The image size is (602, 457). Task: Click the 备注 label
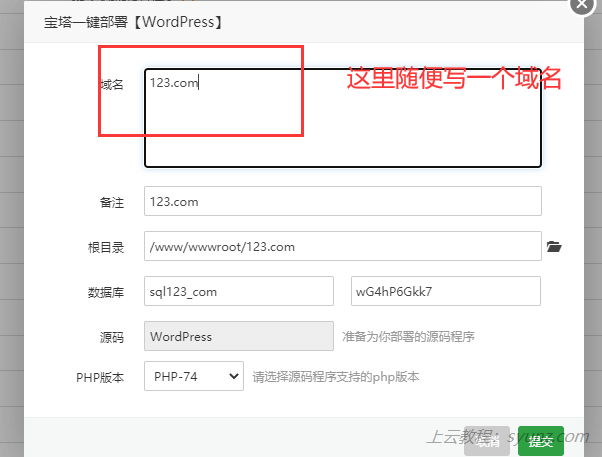[112, 202]
